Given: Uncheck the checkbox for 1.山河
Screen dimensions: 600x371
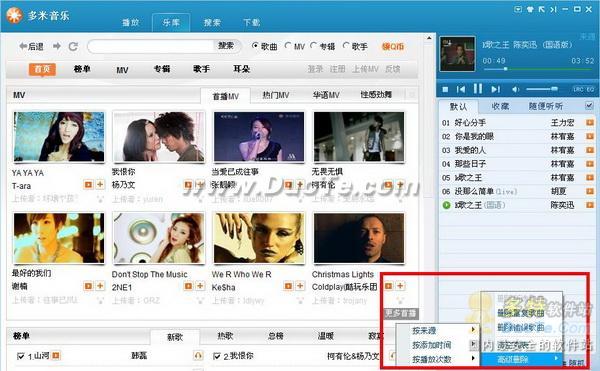Looking at the screenshot, I should click(x=21, y=356).
